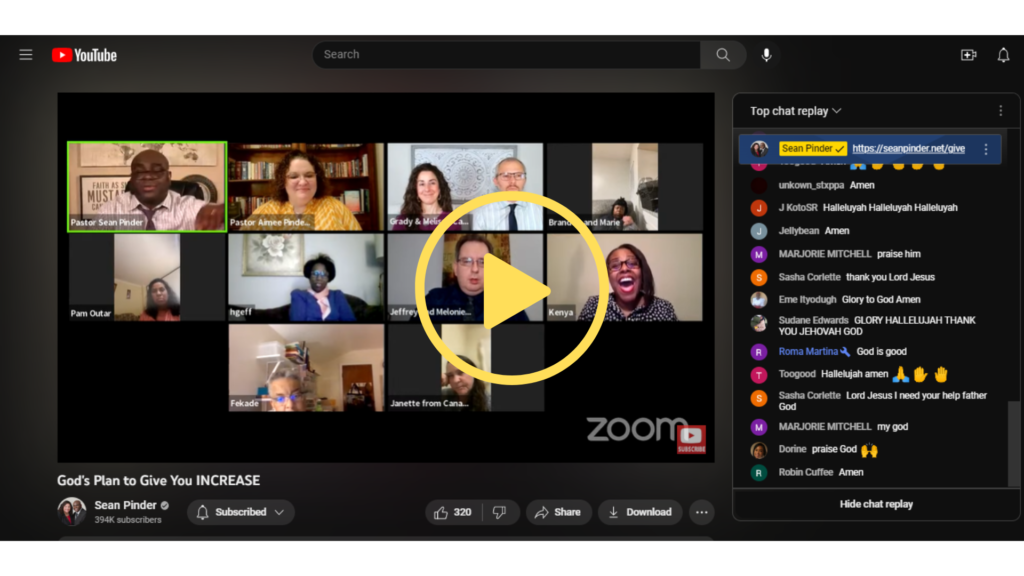Click Sasha Corlette 'I need your help' message

tap(883, 401)
